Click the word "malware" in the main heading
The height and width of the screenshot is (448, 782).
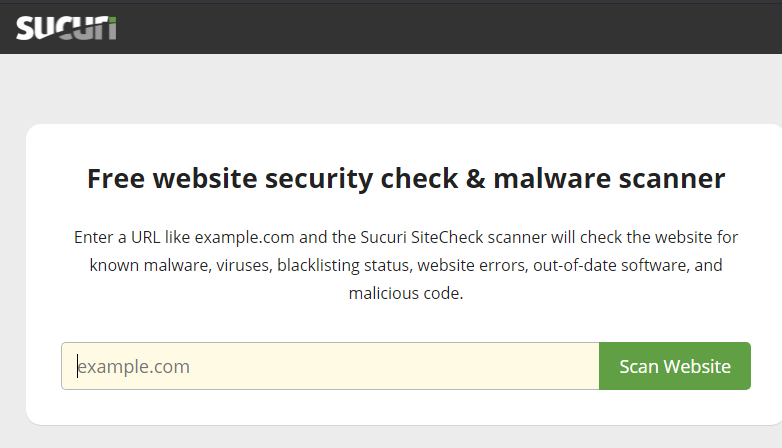(x=552, y=179)
